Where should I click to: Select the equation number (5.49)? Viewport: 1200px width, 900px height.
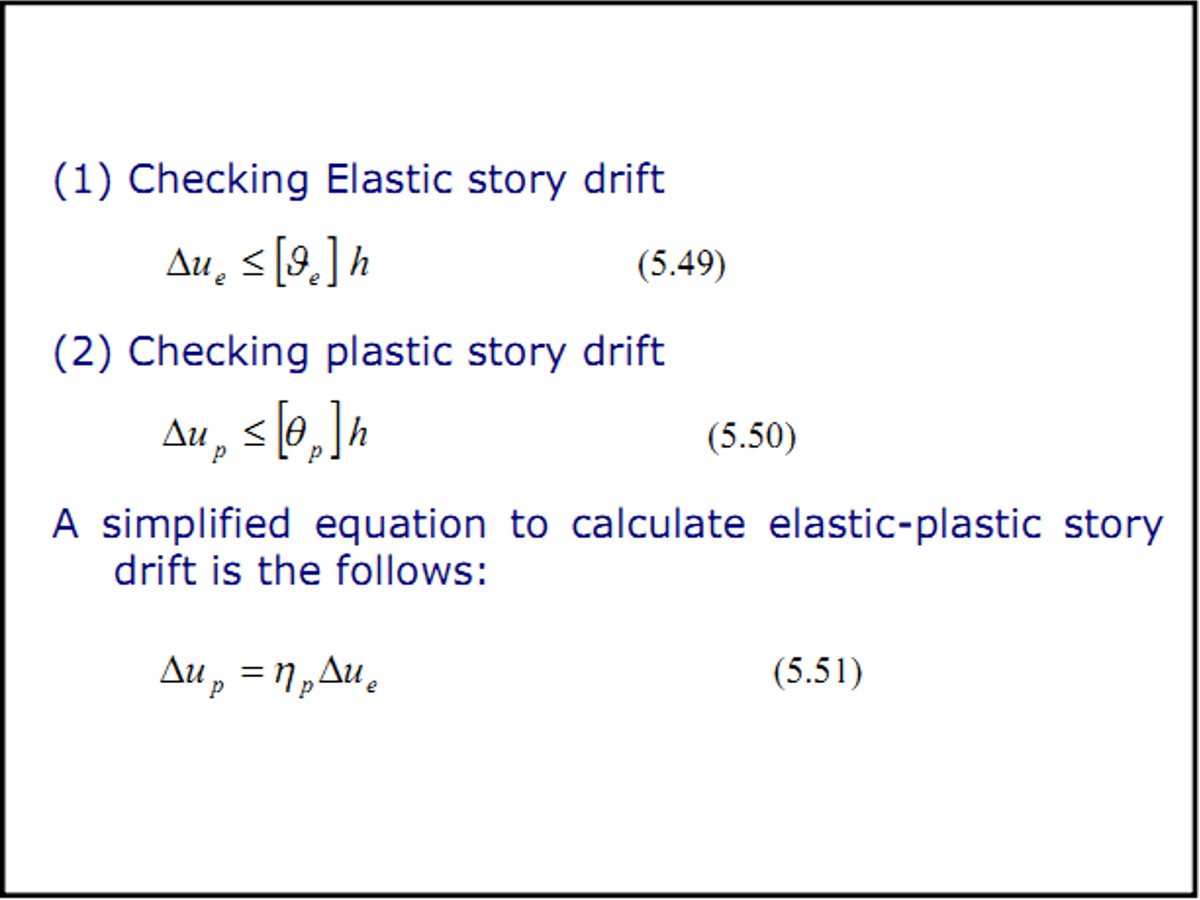pyautogui.click(x=681, y=265)
